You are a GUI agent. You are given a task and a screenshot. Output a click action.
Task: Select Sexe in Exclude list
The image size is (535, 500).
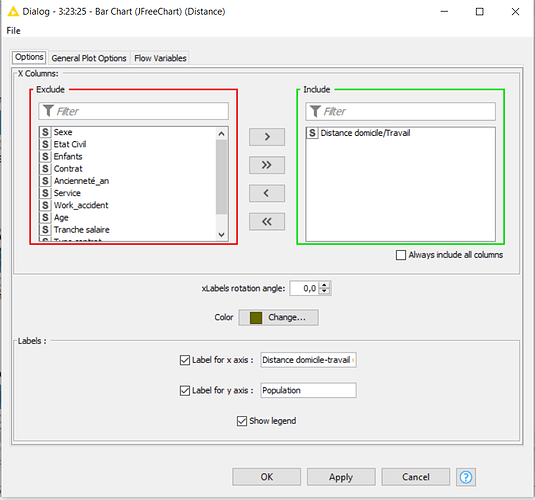click(128, 132)
